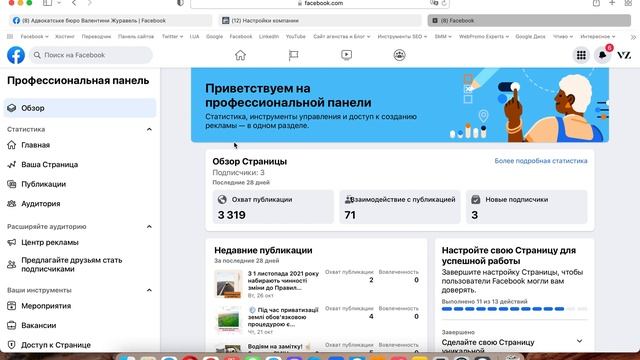Open Чтиво bookmarks dropdown
This screenshot has width=640, height=360.
pyautogui.click(x=562, y=36)
